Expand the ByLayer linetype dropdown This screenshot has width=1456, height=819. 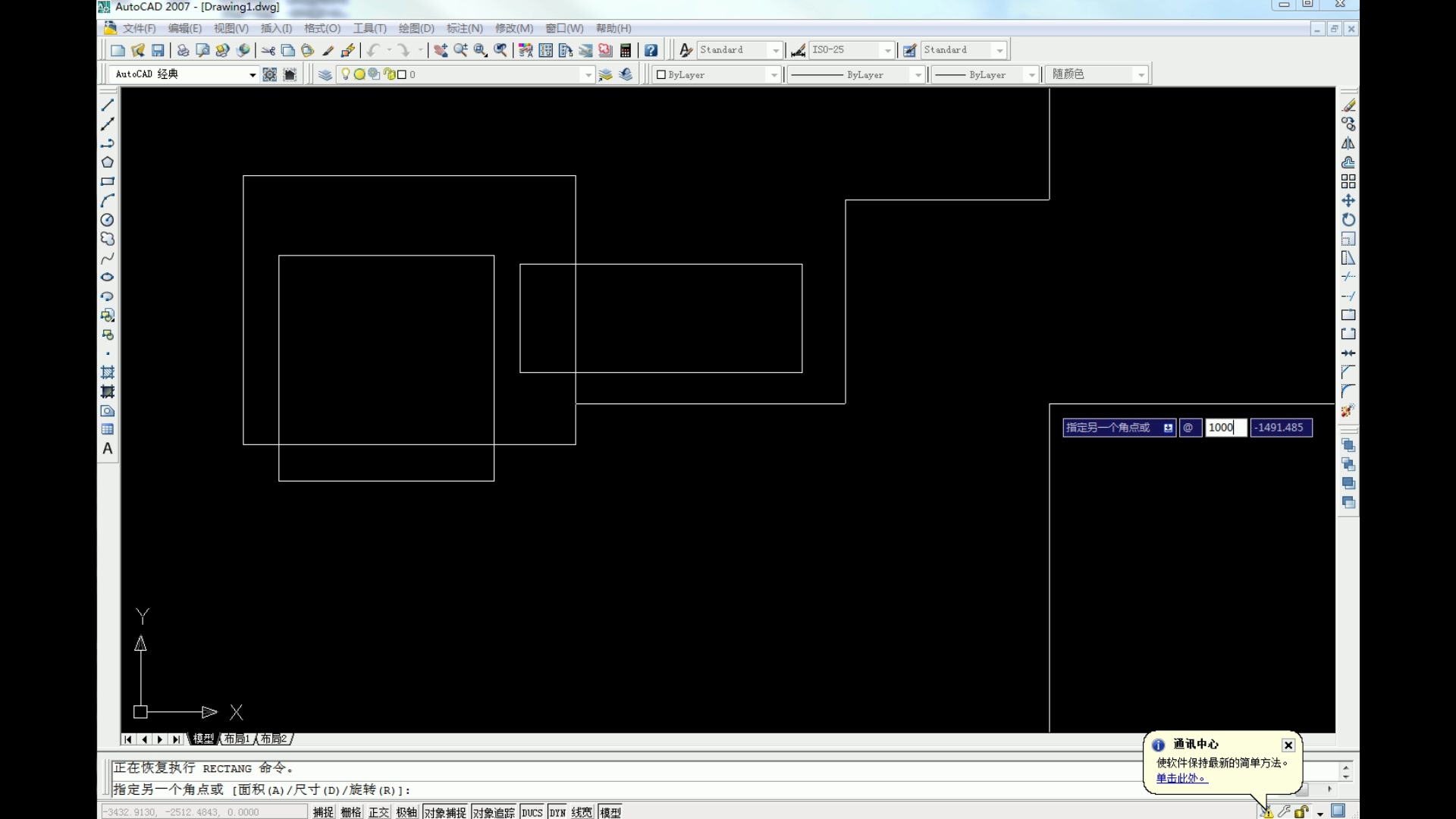point(918,74)
